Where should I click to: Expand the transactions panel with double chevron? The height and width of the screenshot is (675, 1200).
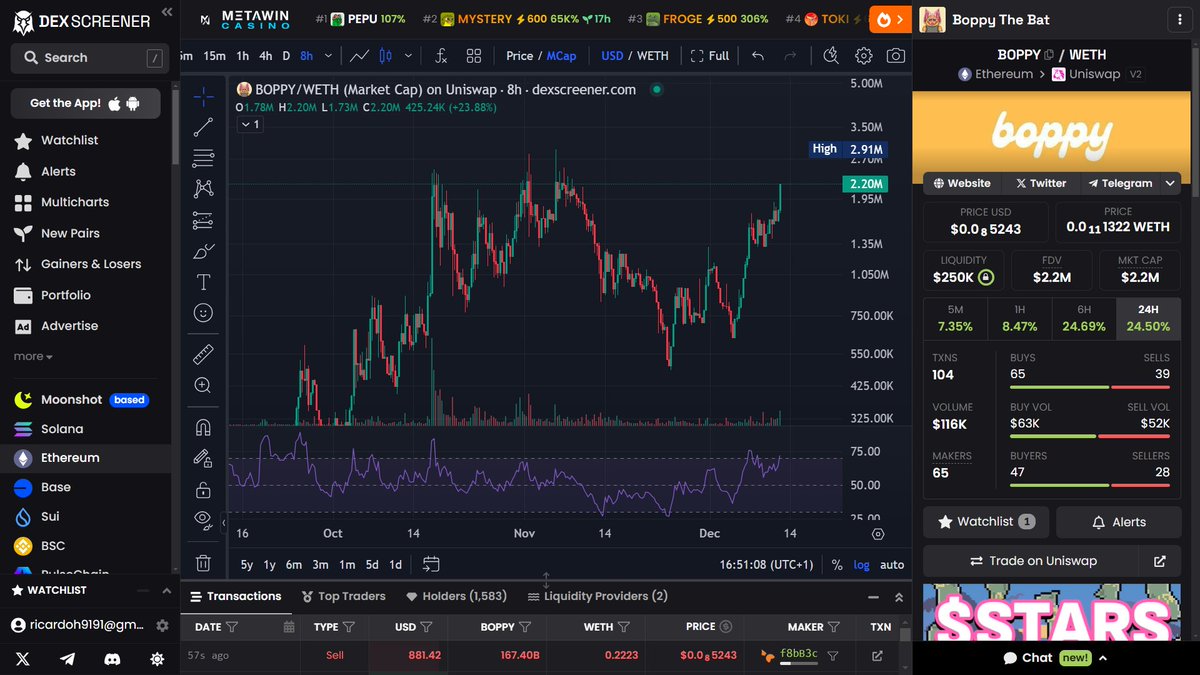(x=898, y=597)
